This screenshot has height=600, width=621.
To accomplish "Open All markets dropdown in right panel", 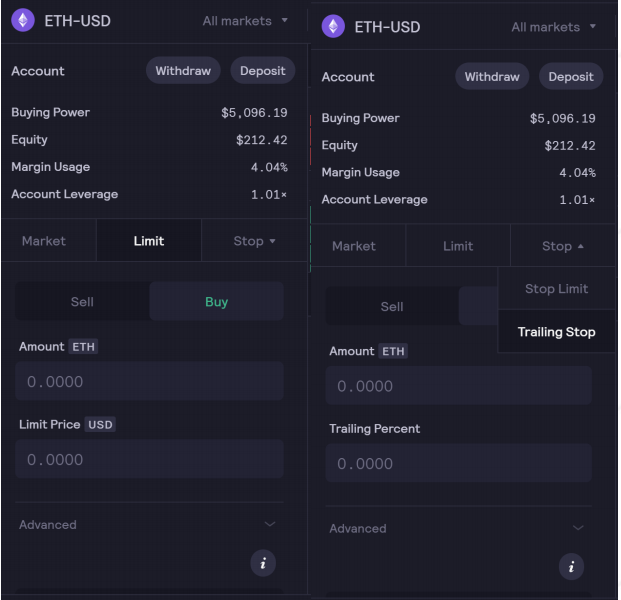I will point(553,27).
